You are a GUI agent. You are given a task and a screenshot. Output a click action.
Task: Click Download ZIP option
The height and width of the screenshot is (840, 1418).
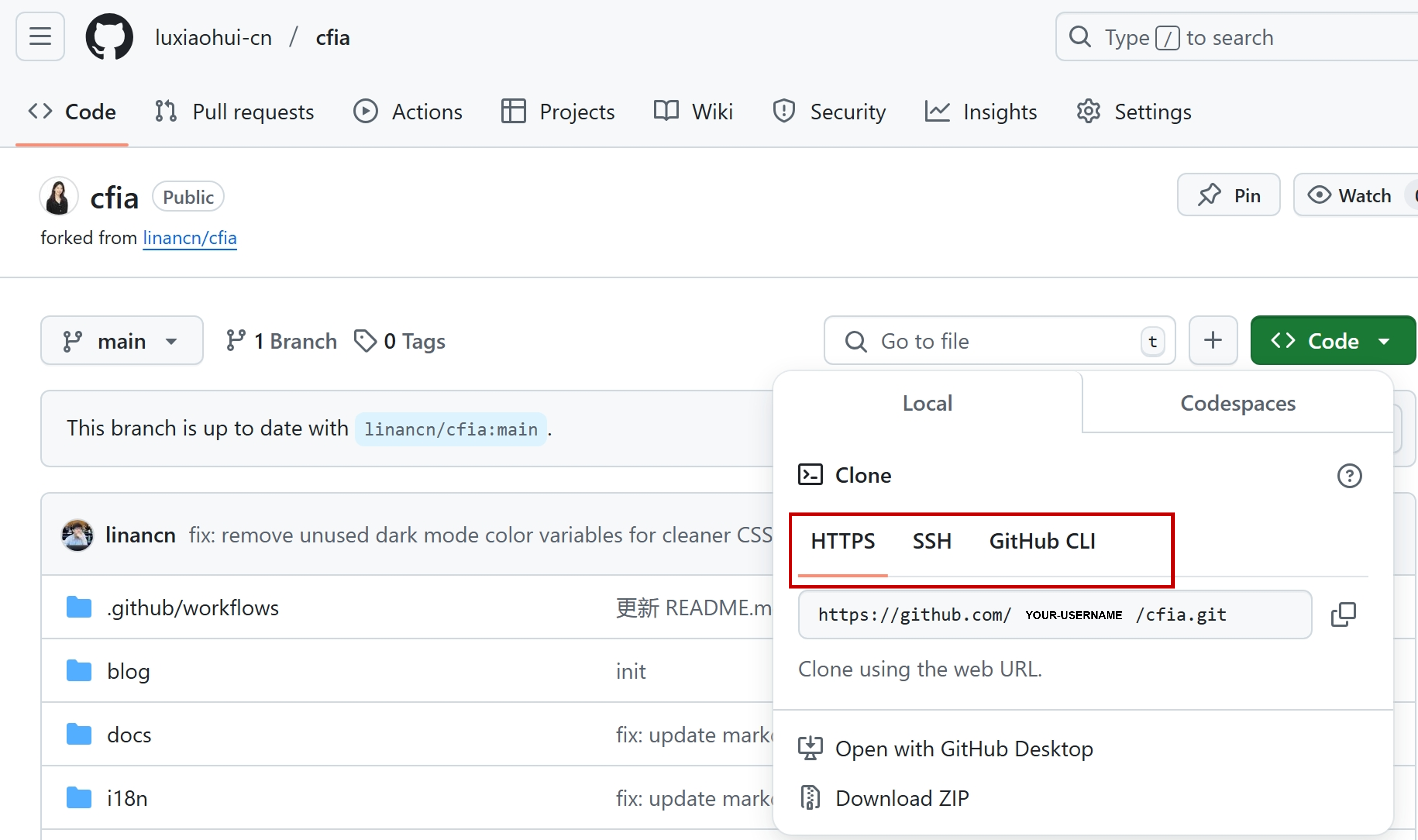click(901, 798)
